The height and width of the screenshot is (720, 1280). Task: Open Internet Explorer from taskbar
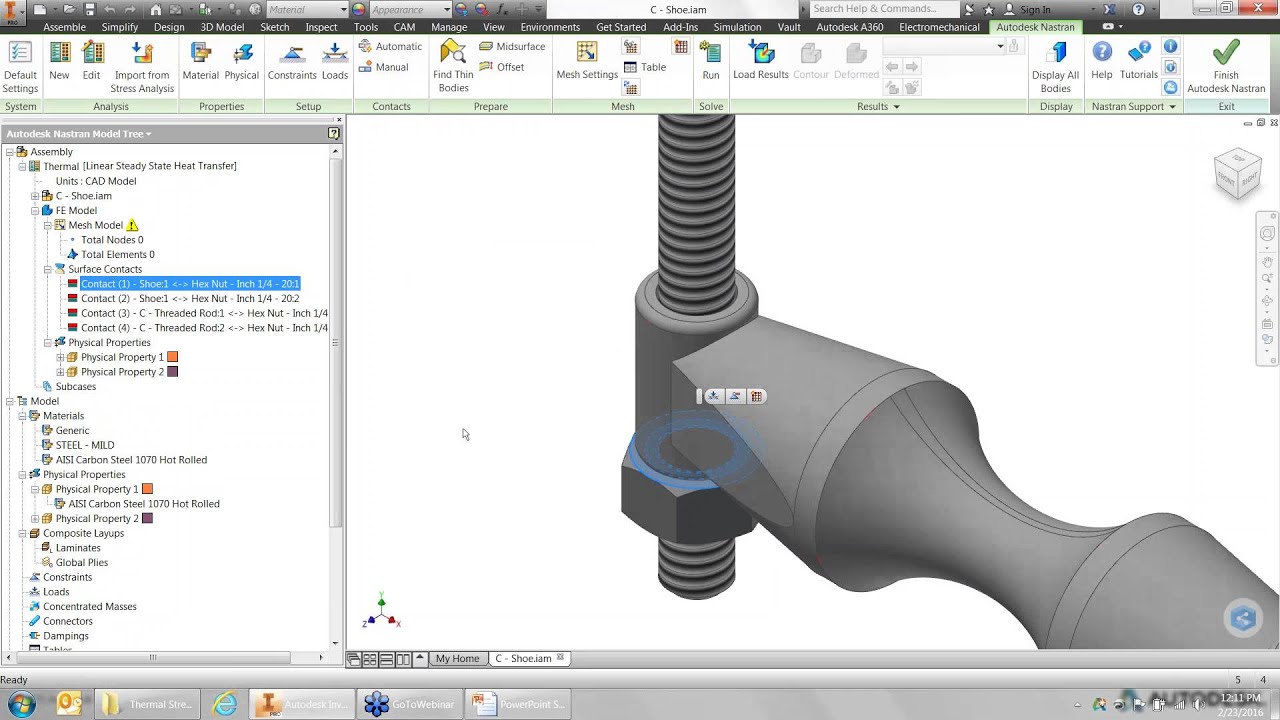coord(225,704)
